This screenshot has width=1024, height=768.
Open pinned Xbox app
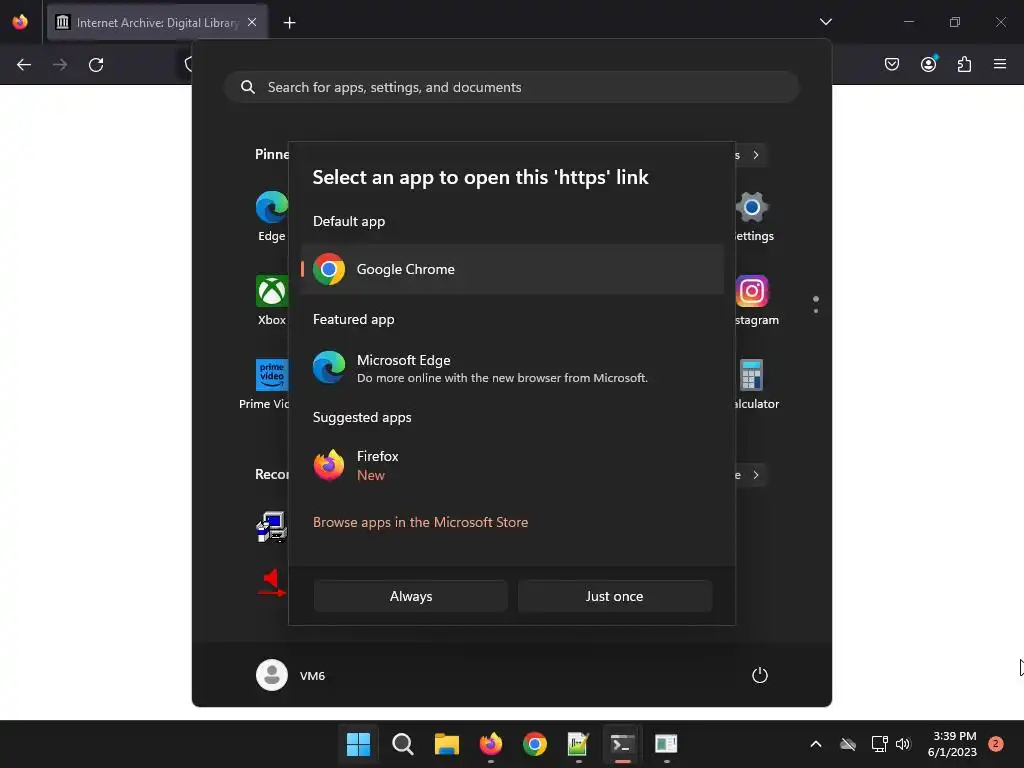(x=272, y=300)
